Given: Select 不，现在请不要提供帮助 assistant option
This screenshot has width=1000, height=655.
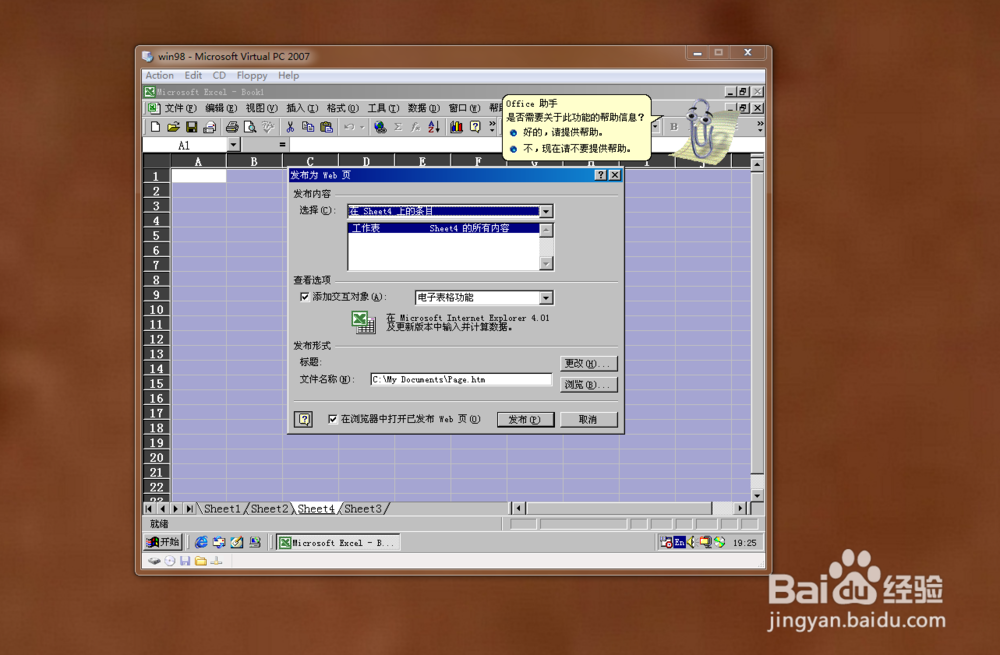Looking at the screenshot, I should (x=570, y=149).
